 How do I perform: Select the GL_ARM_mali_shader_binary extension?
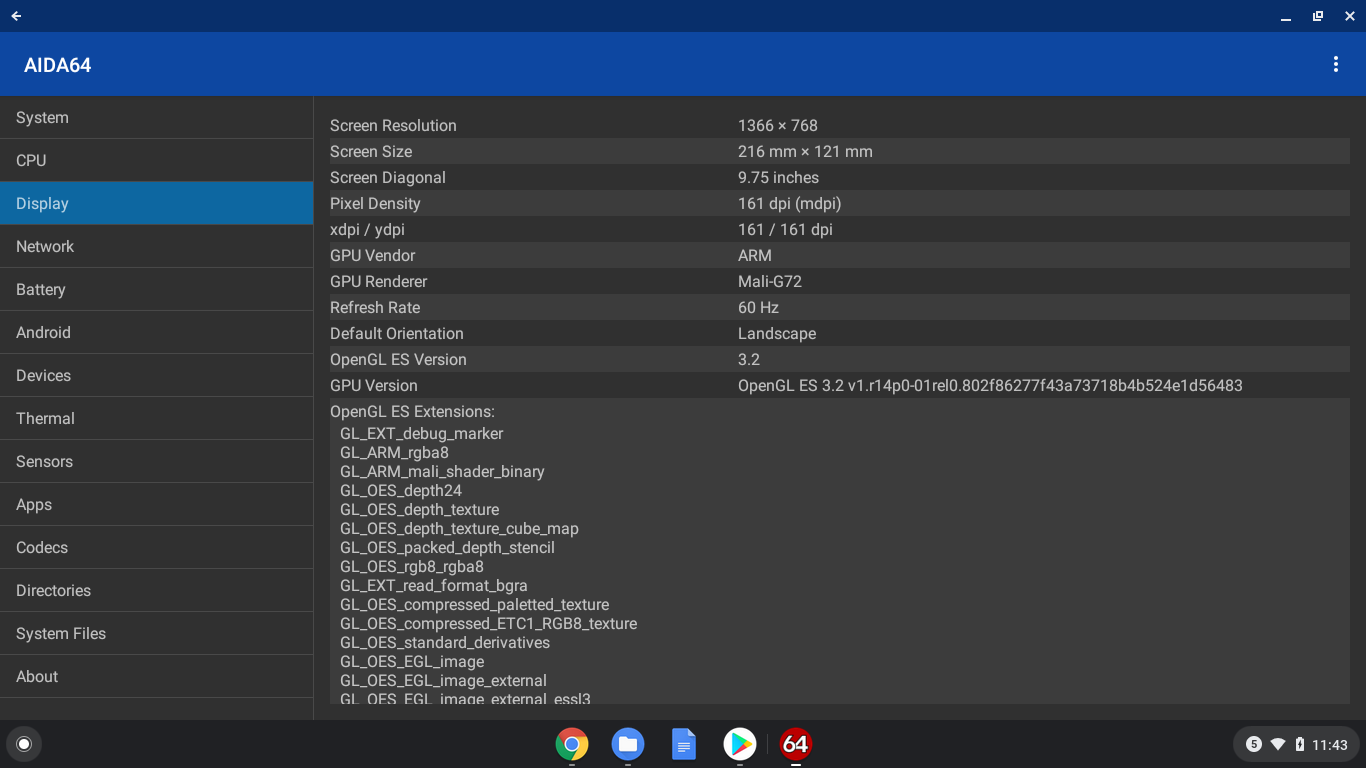tap(442, 471)
